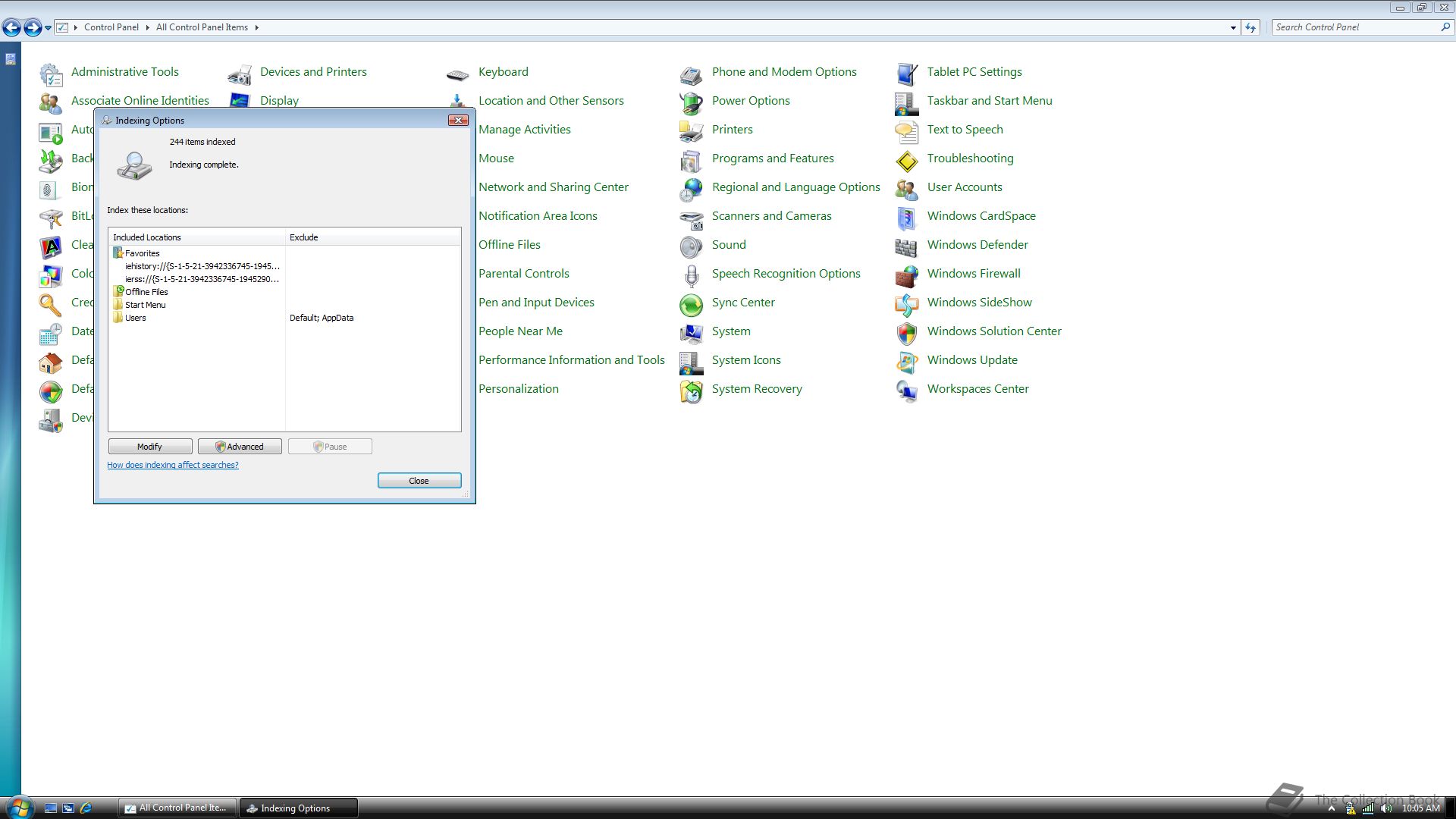1456x819 pixels.
Task: Open the Windows Defender wall icon
Action: tap(906, 247)
